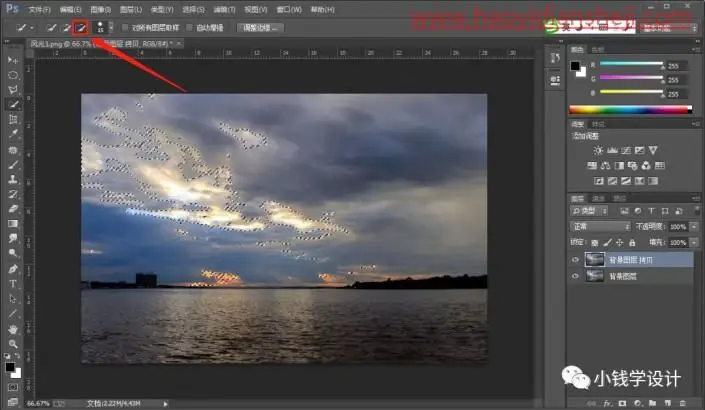The height and width of the screenshot is (410, 705).
Task: Open the status bar info arrow
Action: [165, 404]
